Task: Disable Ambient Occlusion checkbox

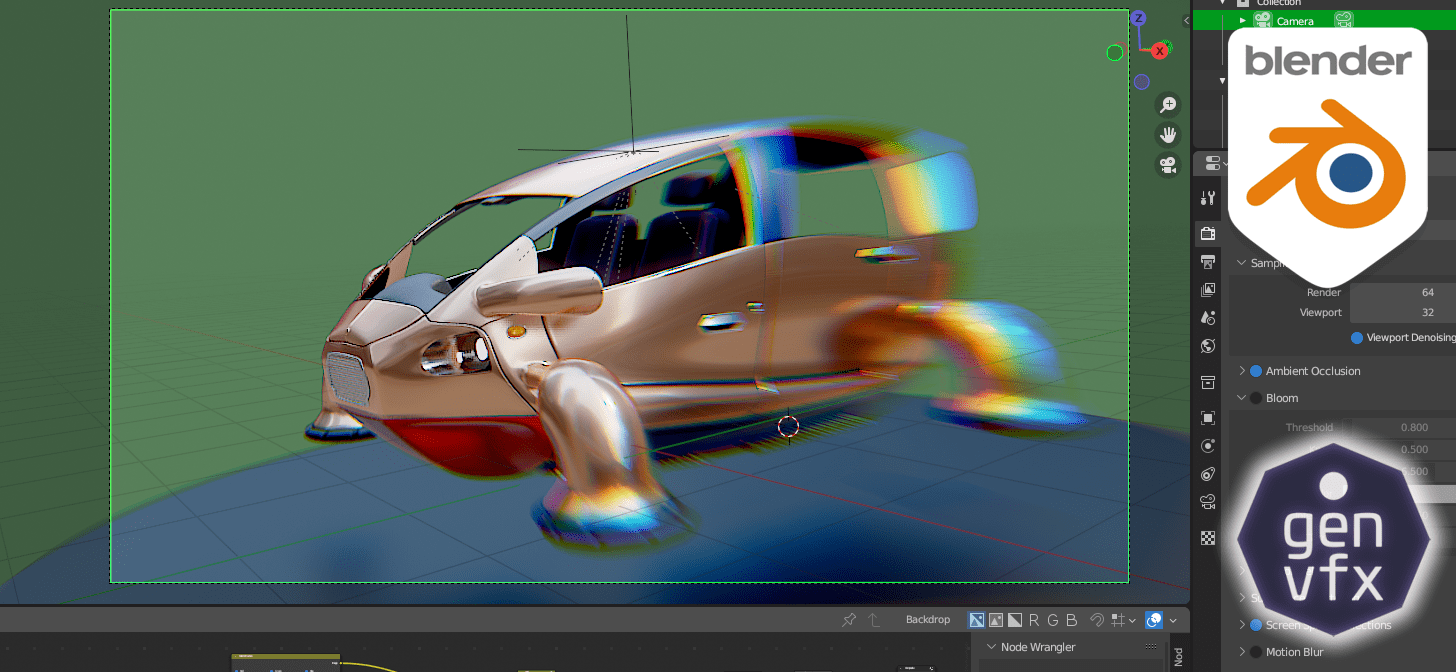Action: point(1256,371)
